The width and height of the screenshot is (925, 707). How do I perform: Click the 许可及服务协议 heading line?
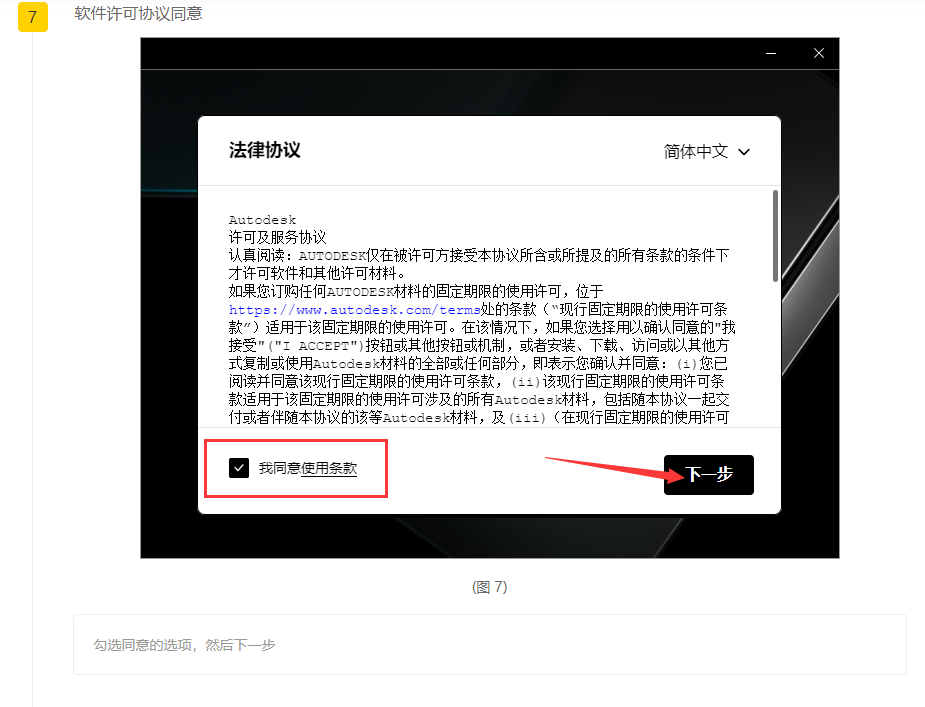point(277,237)
